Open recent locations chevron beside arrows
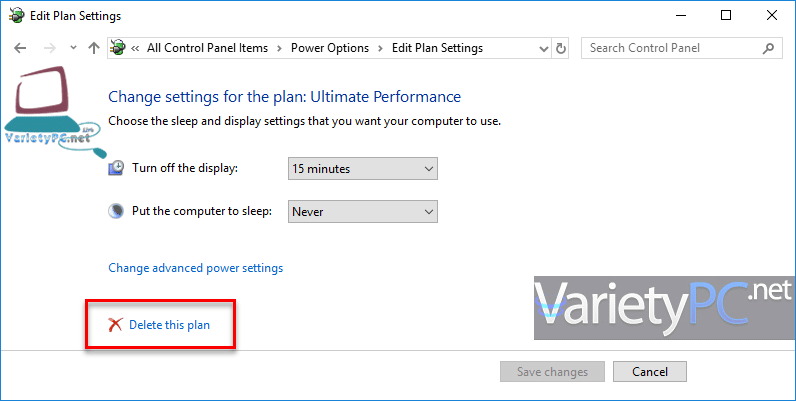The image size is (796, 401). click(x=73, y=48)
